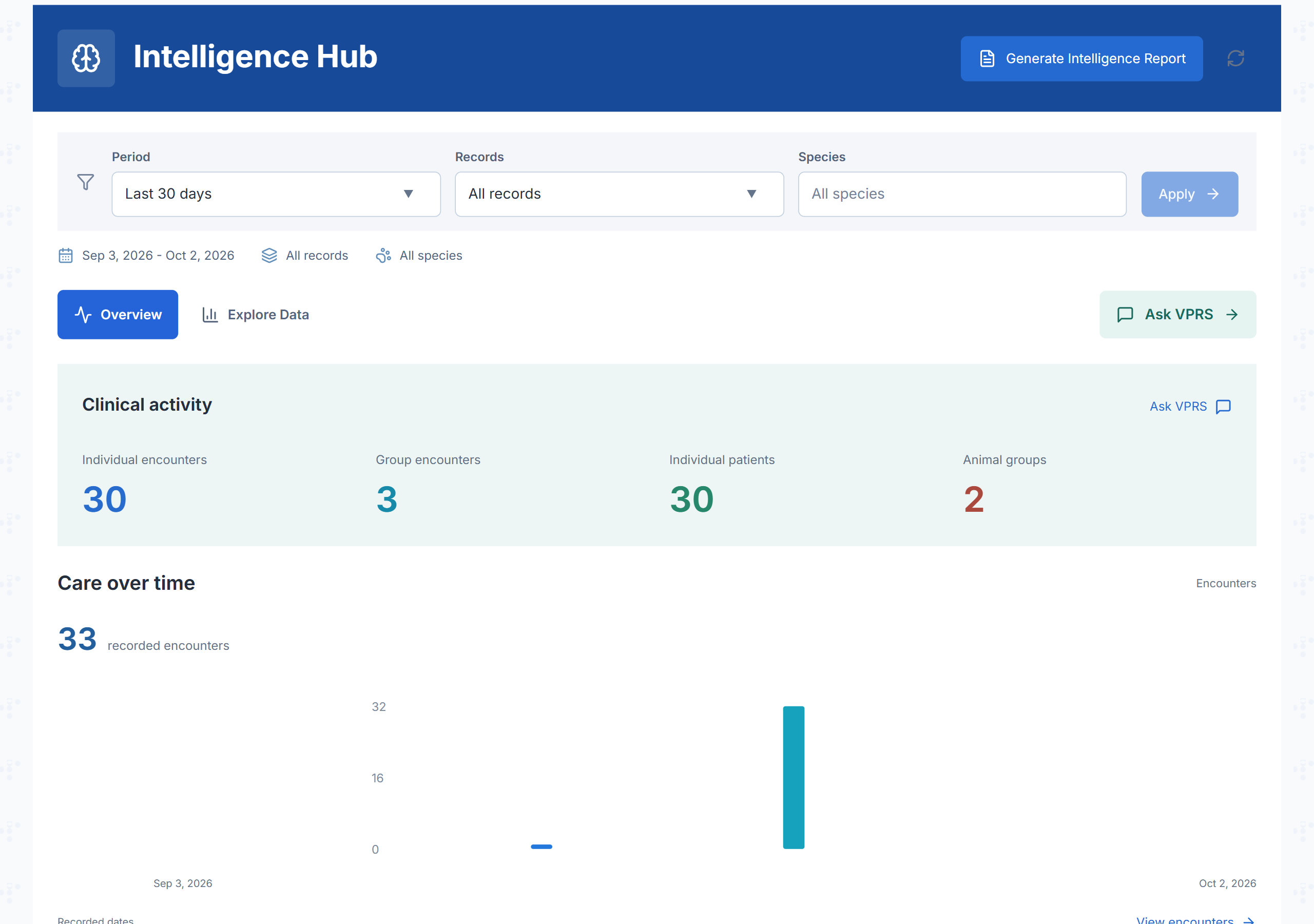This screenshot has width=1314, height=924.
Task: Click the Individual patients label
Action: tap(722, 460)
